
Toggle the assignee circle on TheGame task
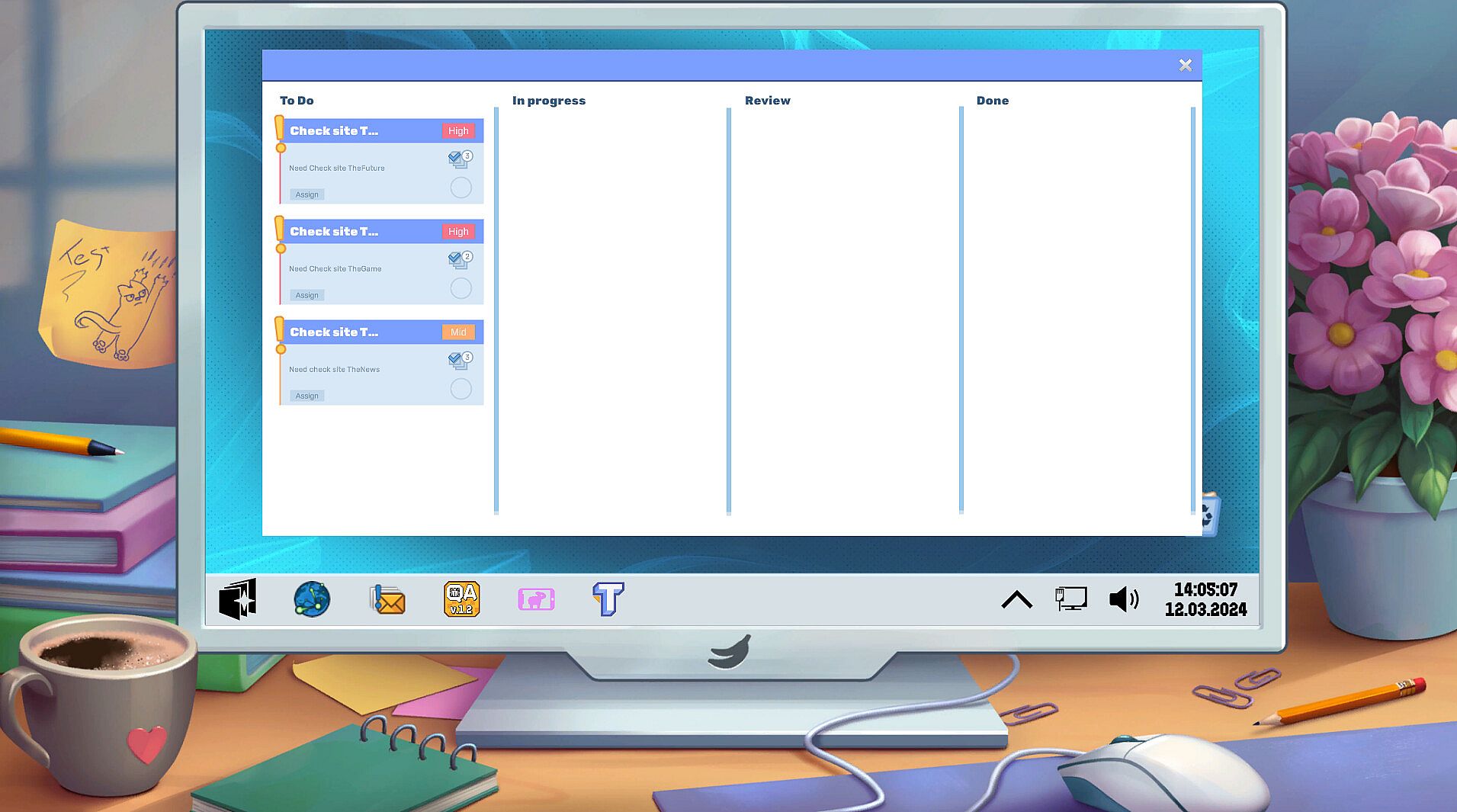(461, 288)
